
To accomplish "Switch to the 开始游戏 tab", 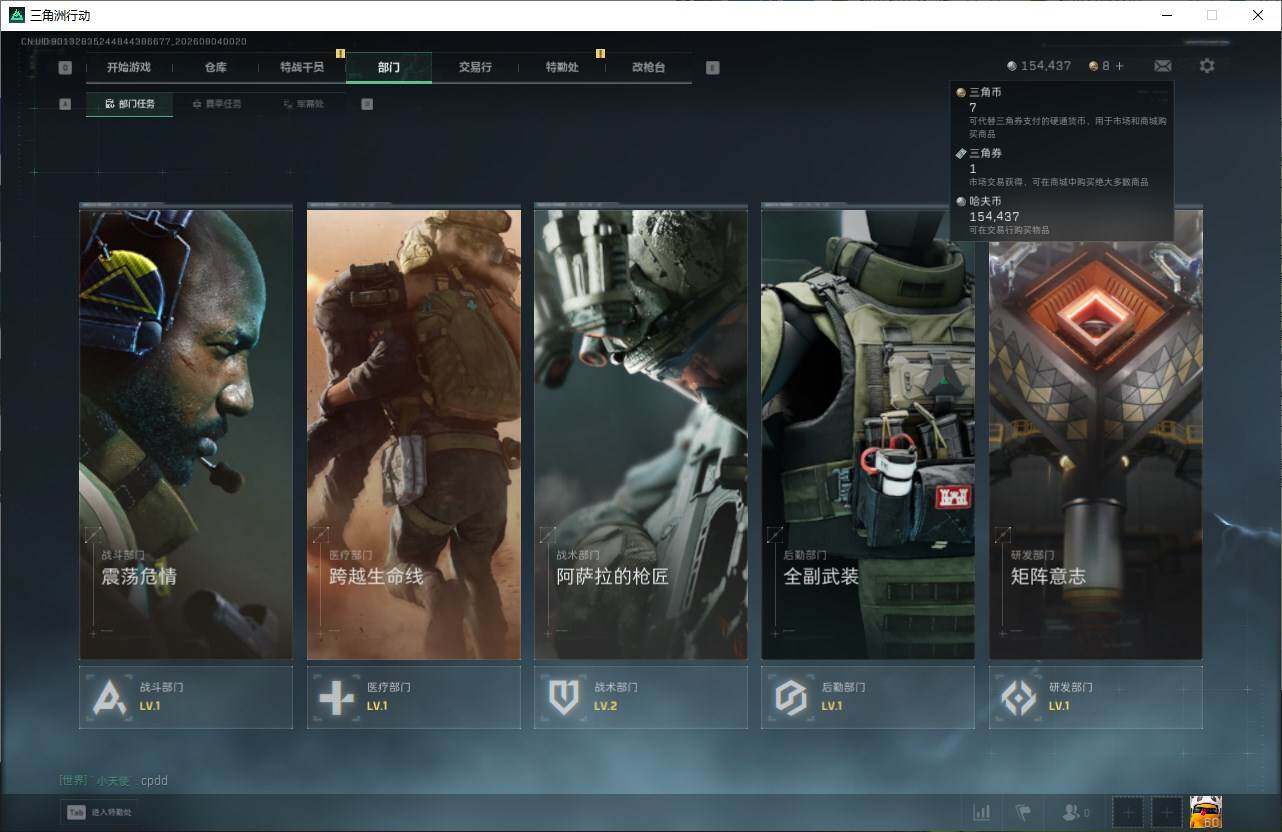I will (x=129, y=67).
